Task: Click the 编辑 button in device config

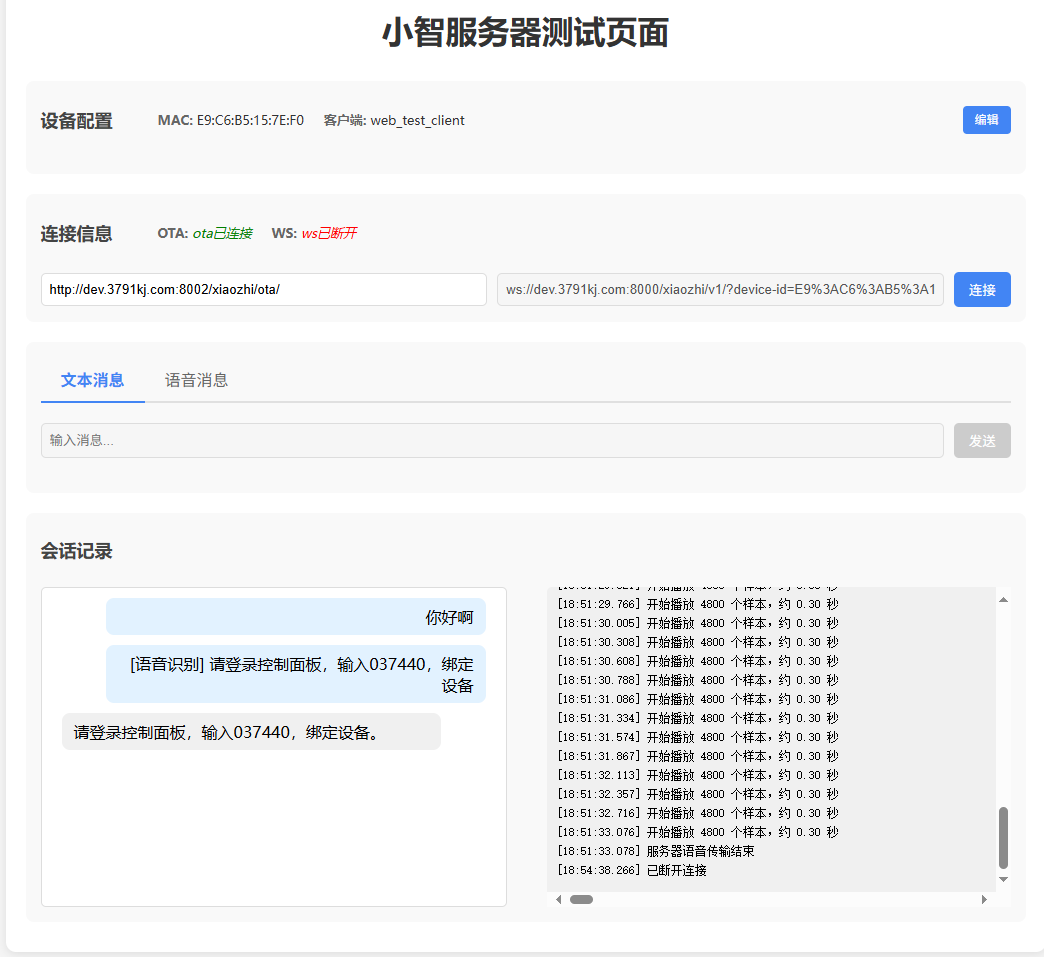Action: [986, 120]
